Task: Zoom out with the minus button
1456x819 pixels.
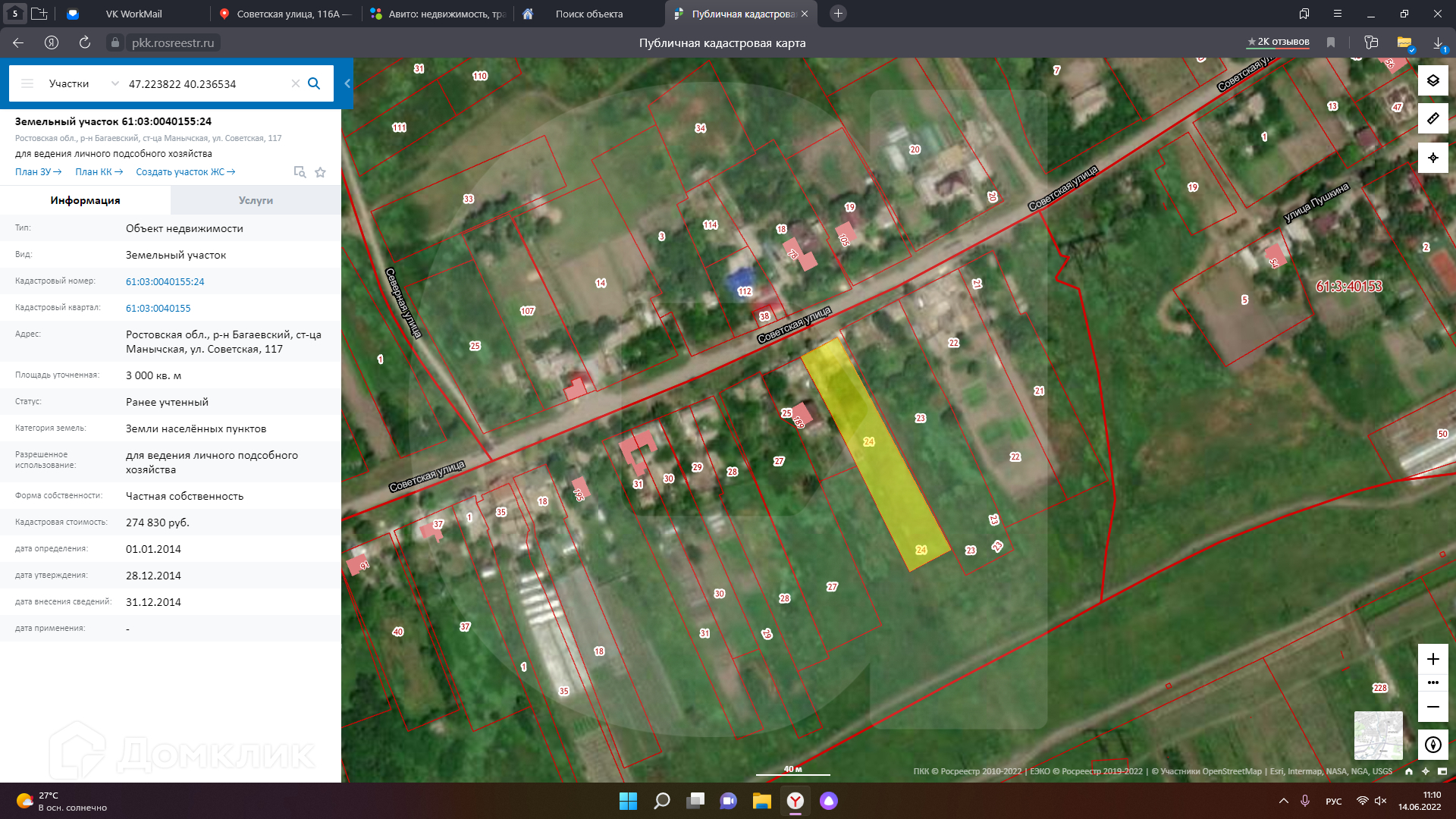Action: coord(1432,707)
